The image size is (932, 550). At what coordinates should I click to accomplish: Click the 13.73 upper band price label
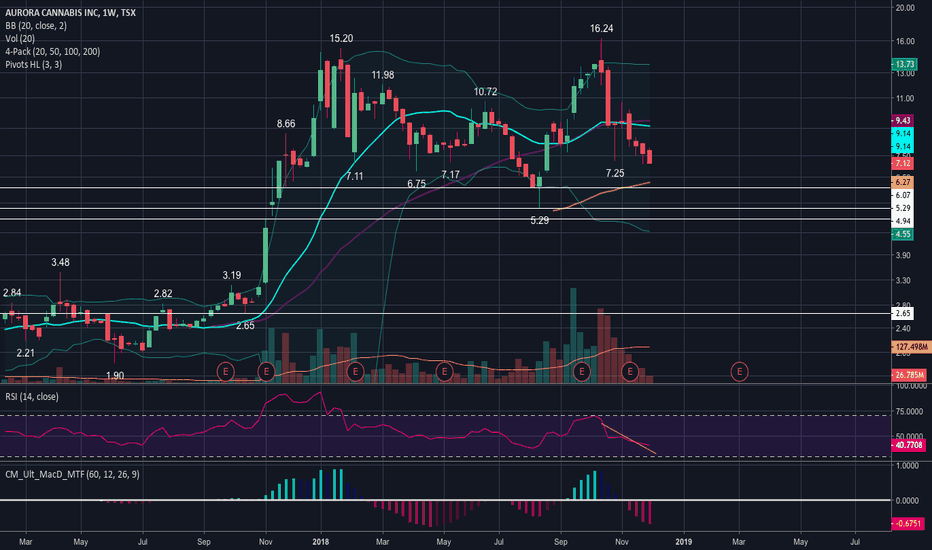coord(904,64)
